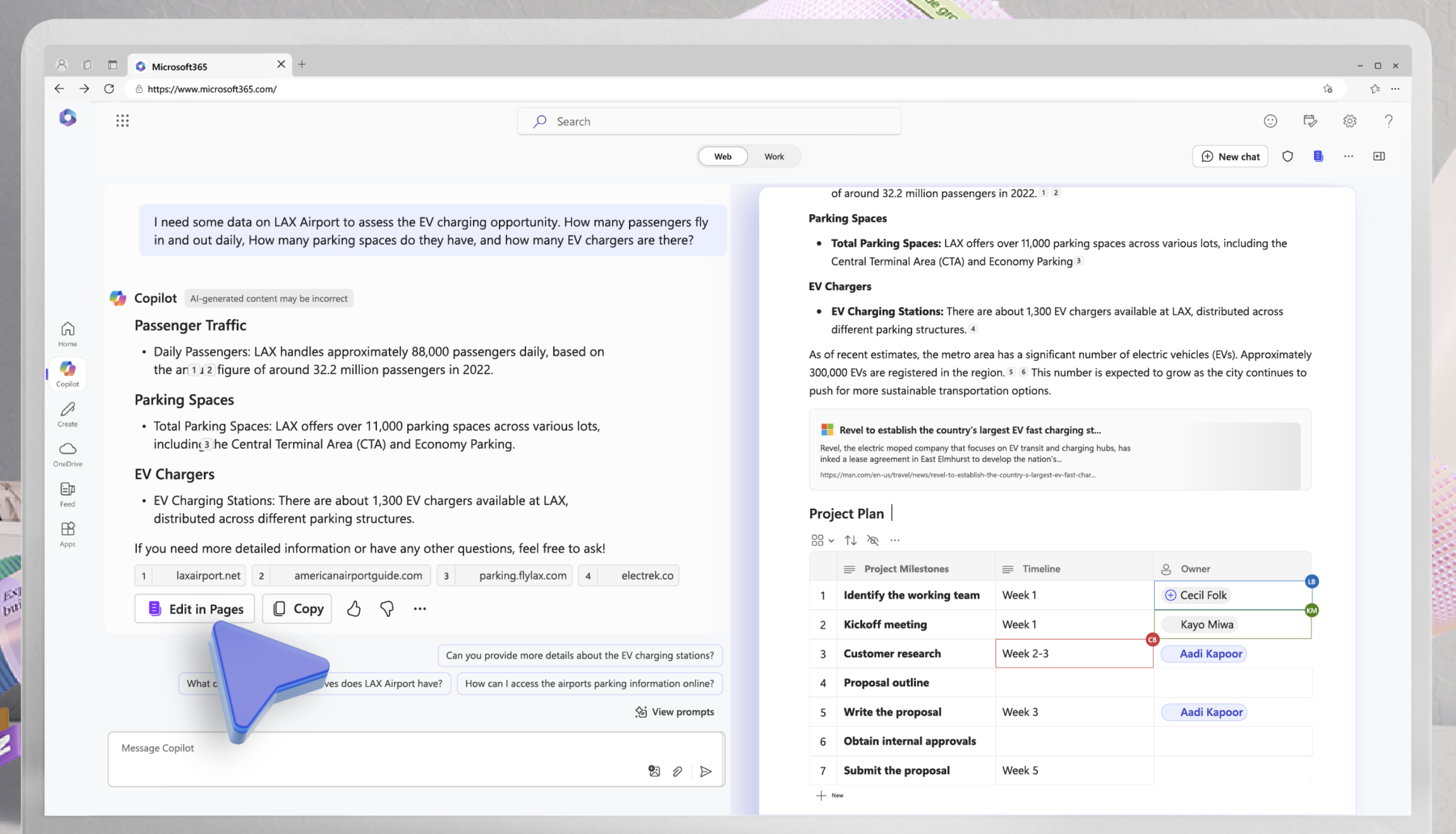This screenshot has height=834, width=1456.
Task: Open the notebook icon near New chat
Action: tap(1318, 156)
